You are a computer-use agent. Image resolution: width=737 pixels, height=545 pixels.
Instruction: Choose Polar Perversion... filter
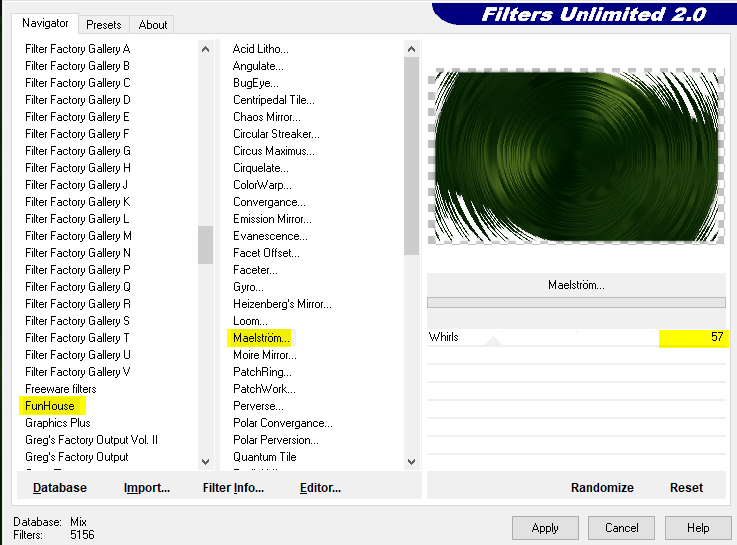(x=275, y=440)
